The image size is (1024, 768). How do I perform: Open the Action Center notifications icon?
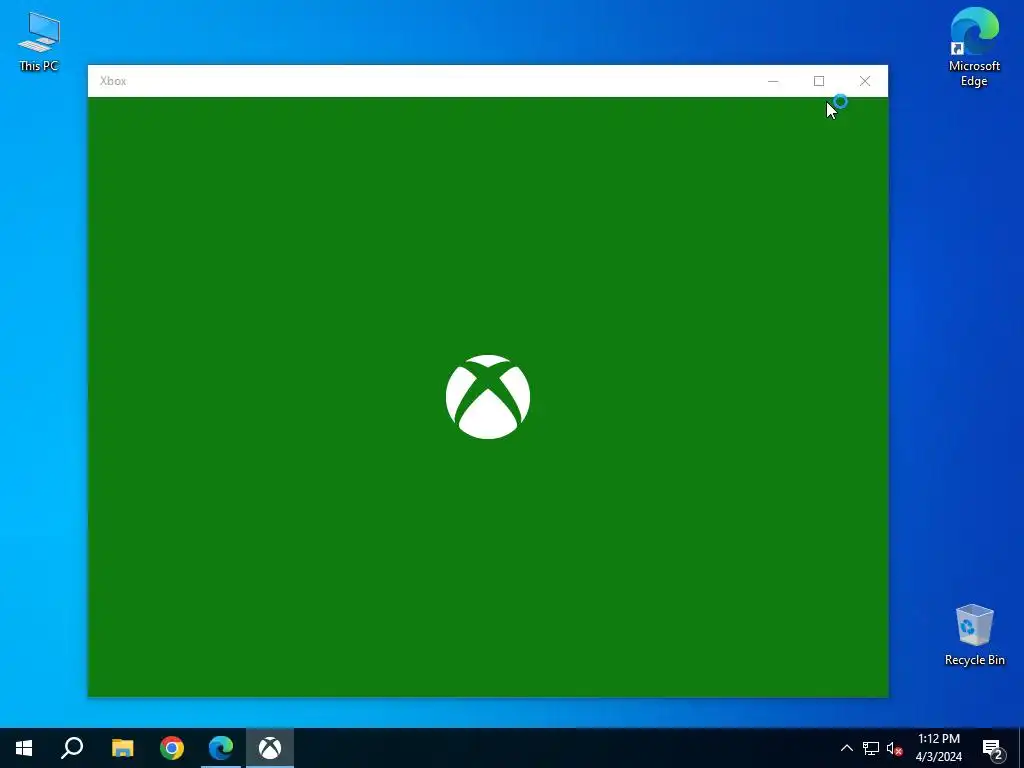[x=993, y=749]
